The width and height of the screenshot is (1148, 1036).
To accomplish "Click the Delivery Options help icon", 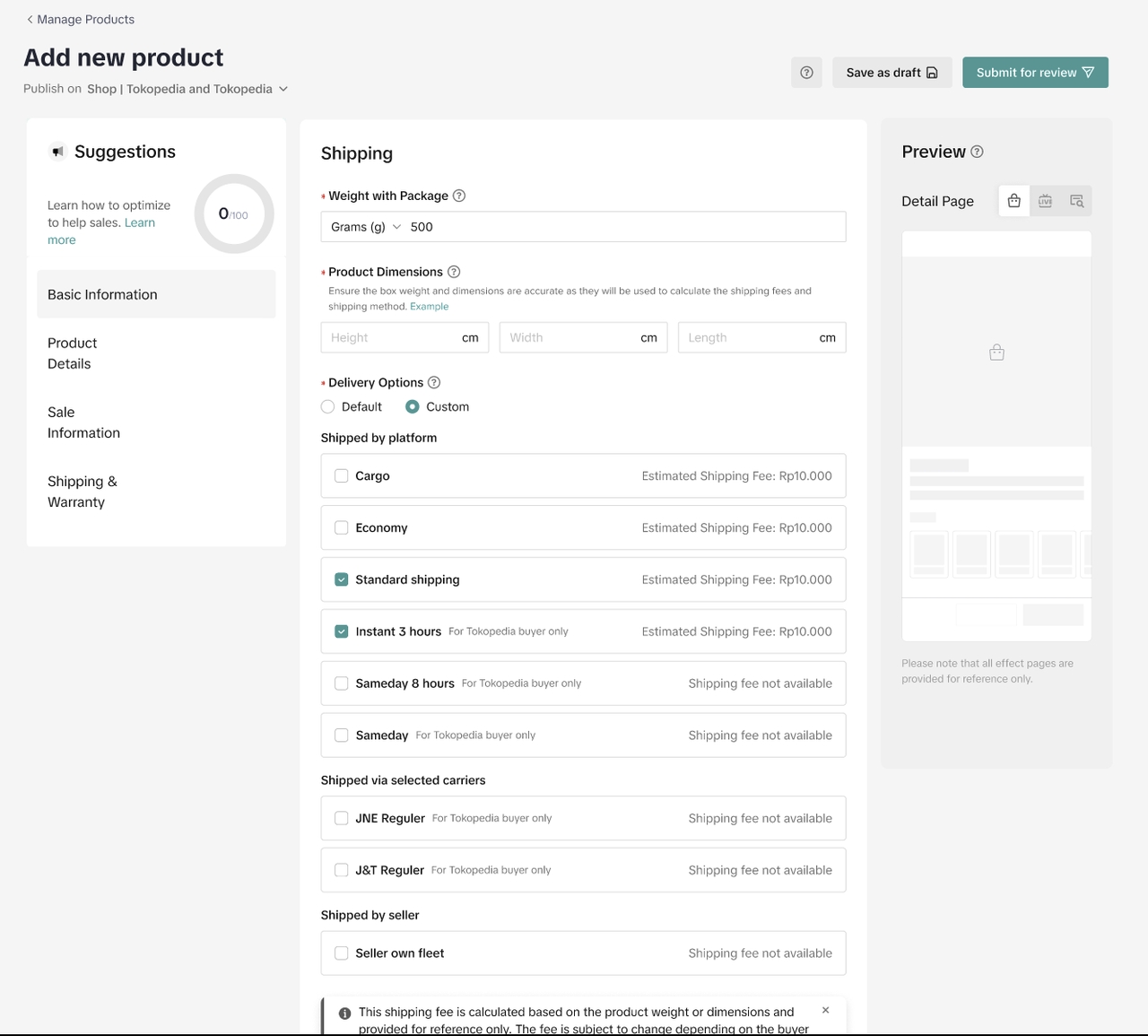I will pyautogui.click(x=434, y=382).
